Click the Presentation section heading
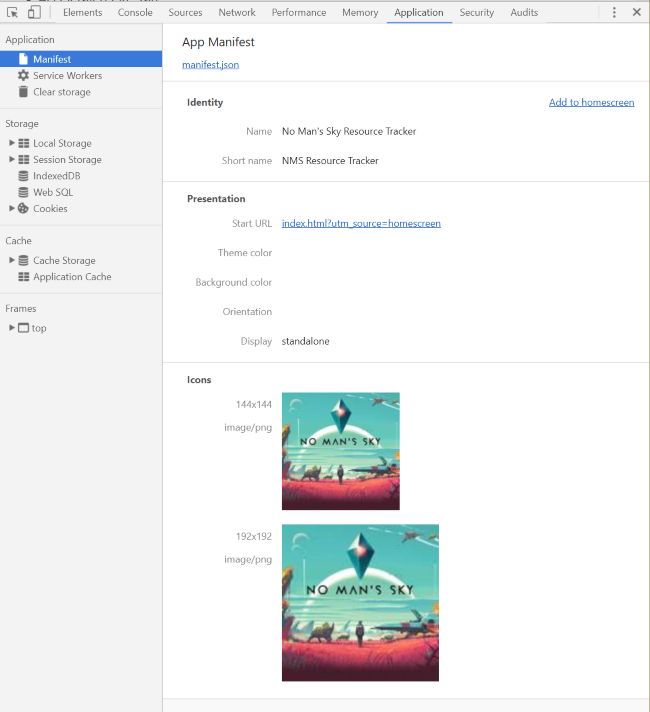 (x=216, y=199)
